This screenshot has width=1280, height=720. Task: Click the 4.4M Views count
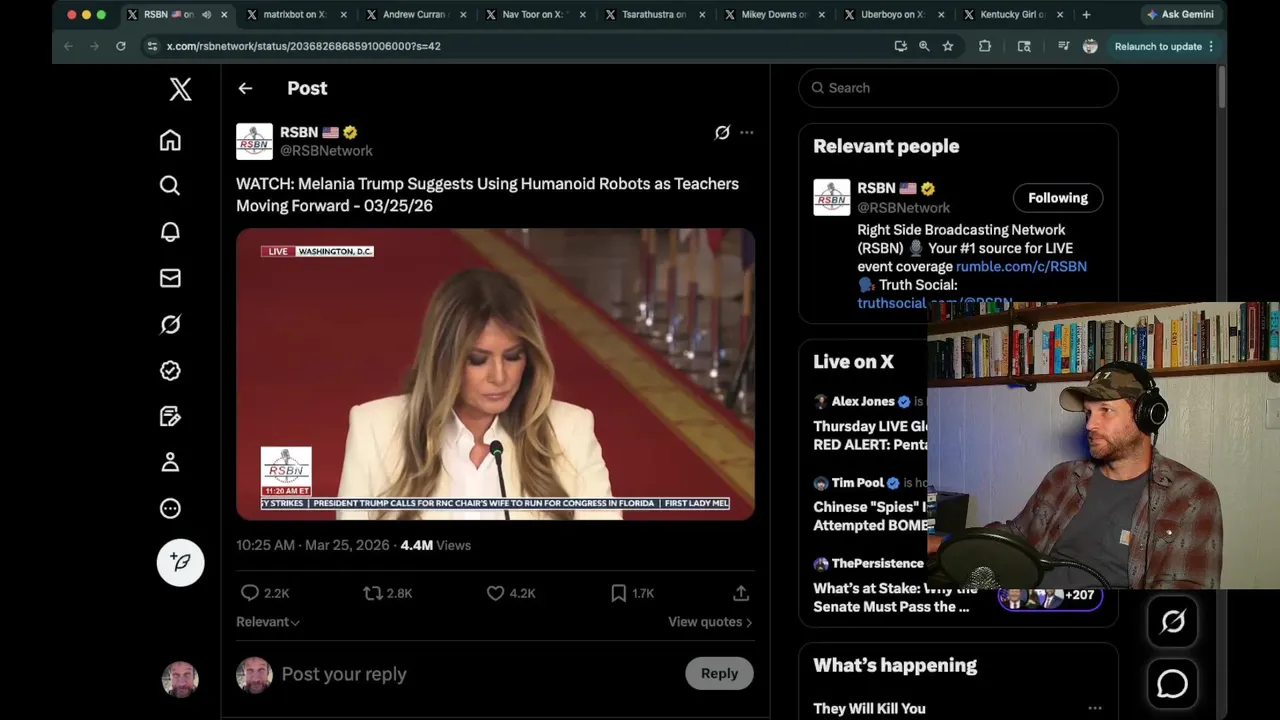point(435,545)
